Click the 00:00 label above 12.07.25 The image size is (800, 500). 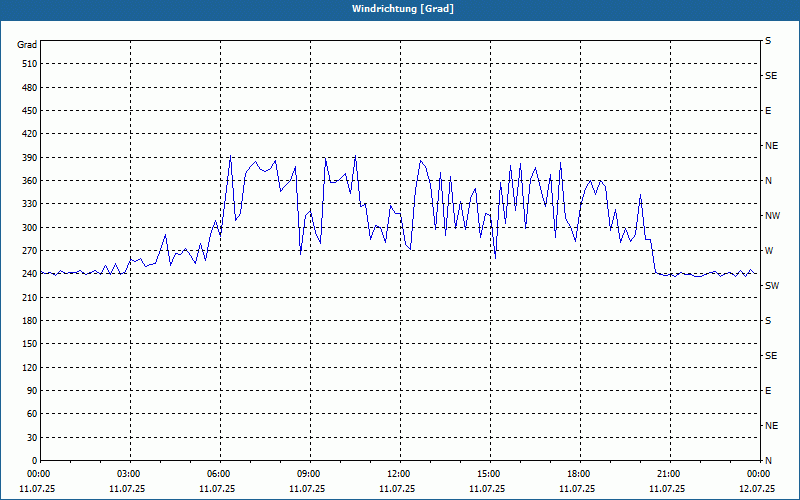(x=757, y=474)
